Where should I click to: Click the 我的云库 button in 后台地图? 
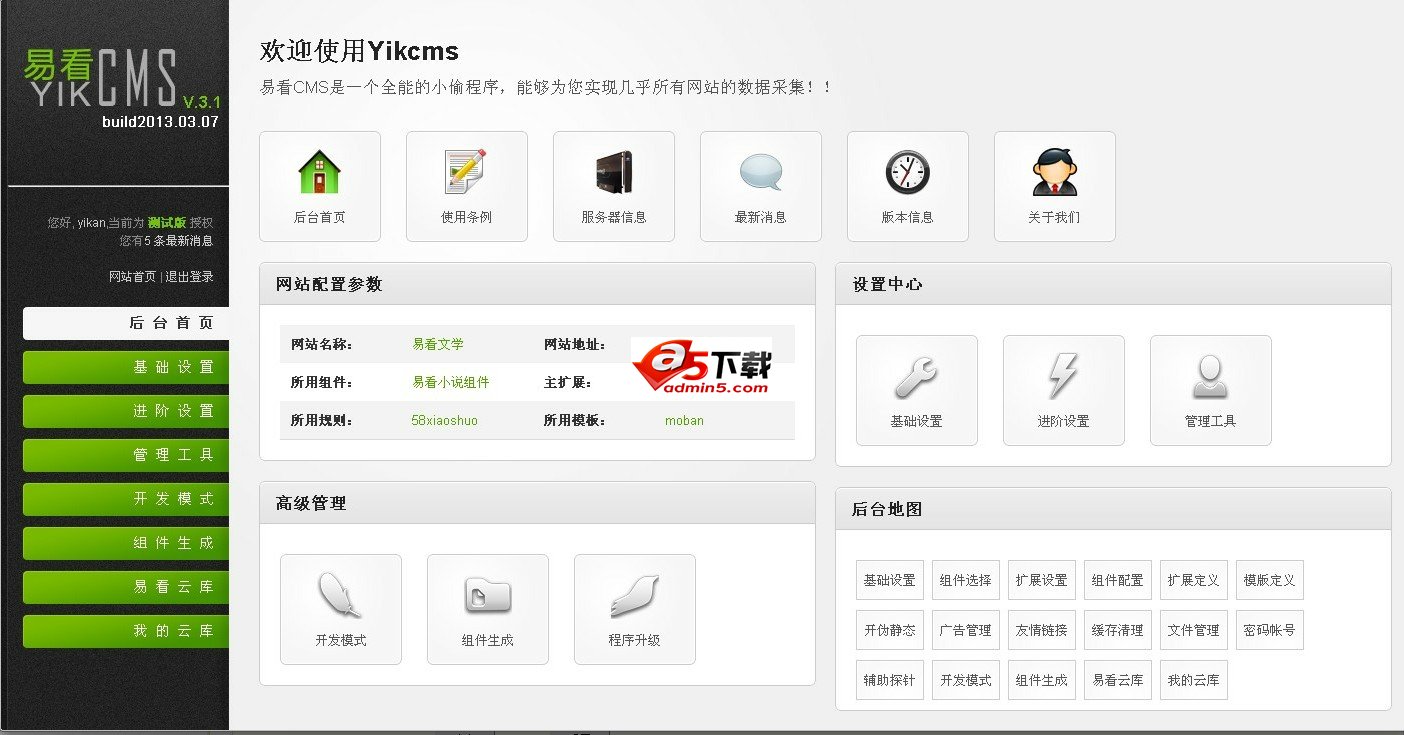pyautogui.click(x=1194, y=680)
